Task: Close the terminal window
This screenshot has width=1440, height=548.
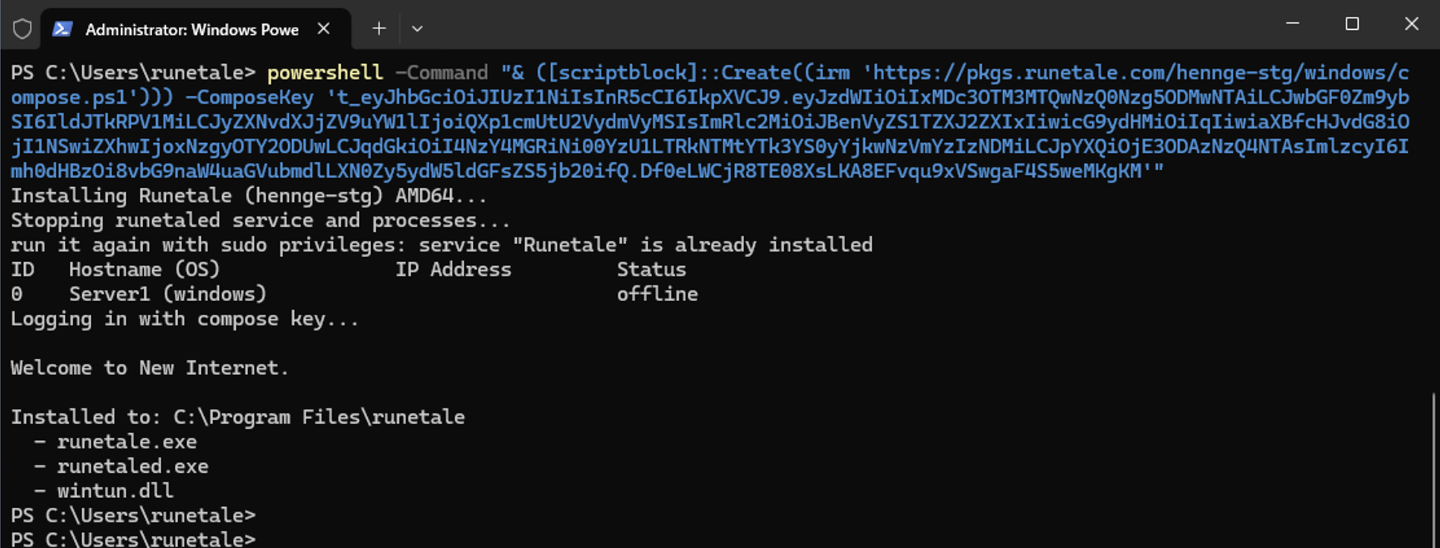Action: tap(1411, 24)
